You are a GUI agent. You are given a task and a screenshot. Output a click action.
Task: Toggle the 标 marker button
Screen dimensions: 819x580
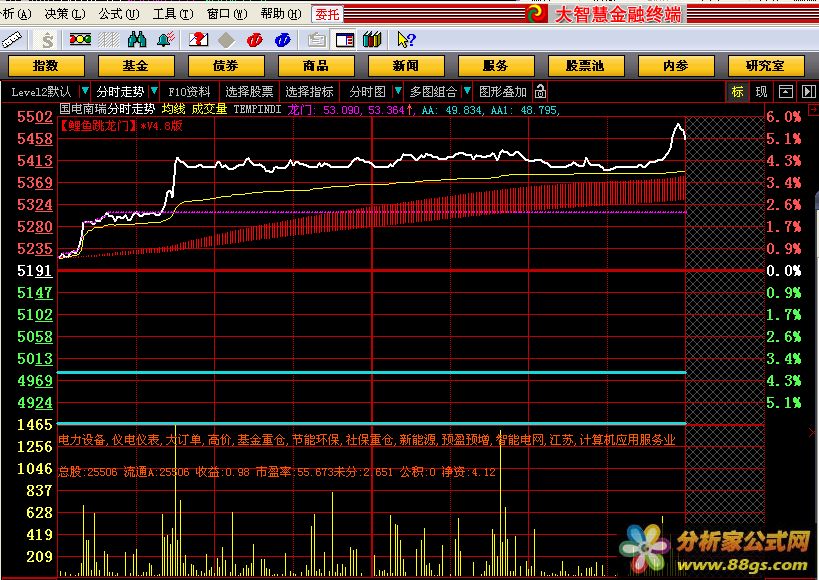(x=738, y=92)
